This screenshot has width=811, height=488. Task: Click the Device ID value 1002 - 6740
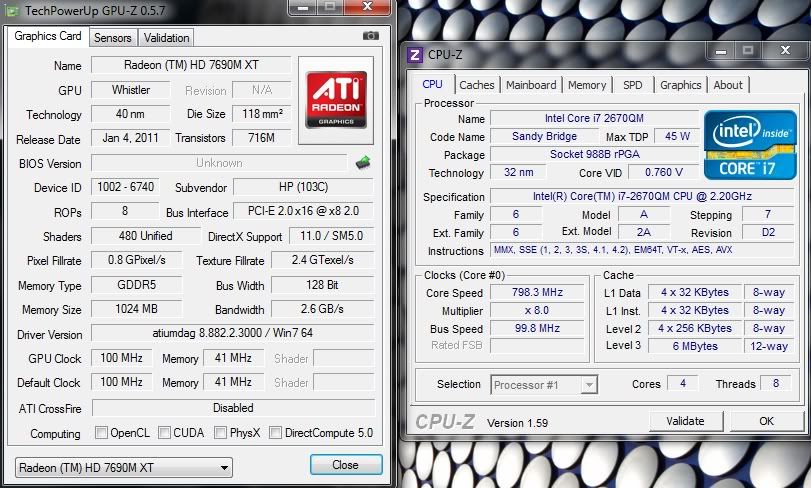125,187
